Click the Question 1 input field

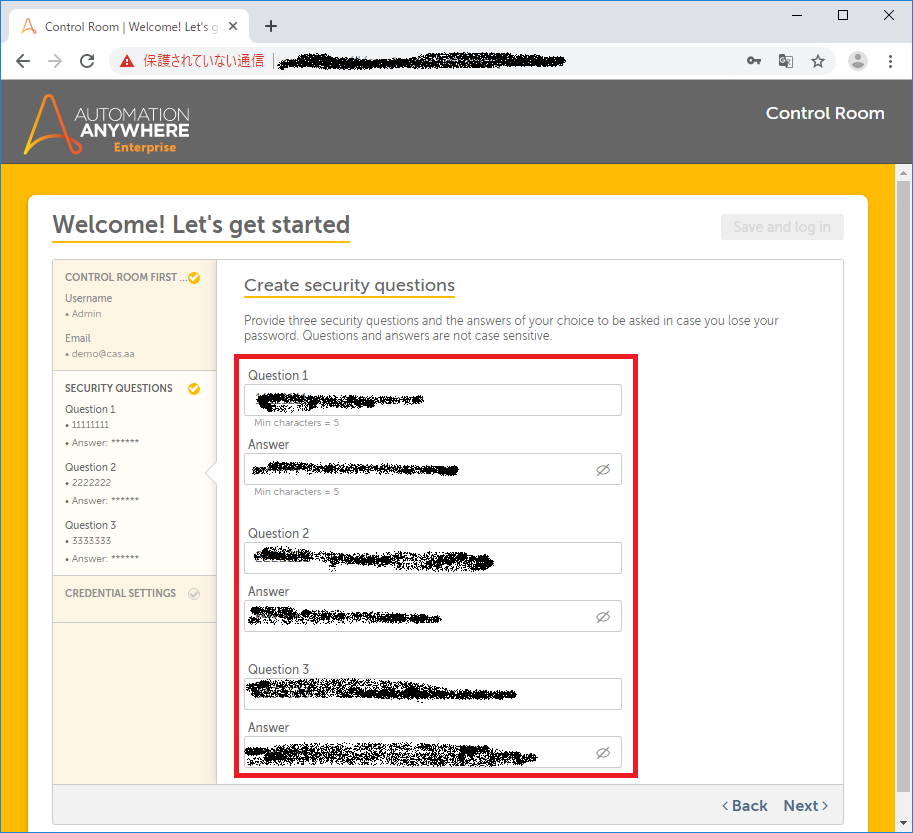433,400
